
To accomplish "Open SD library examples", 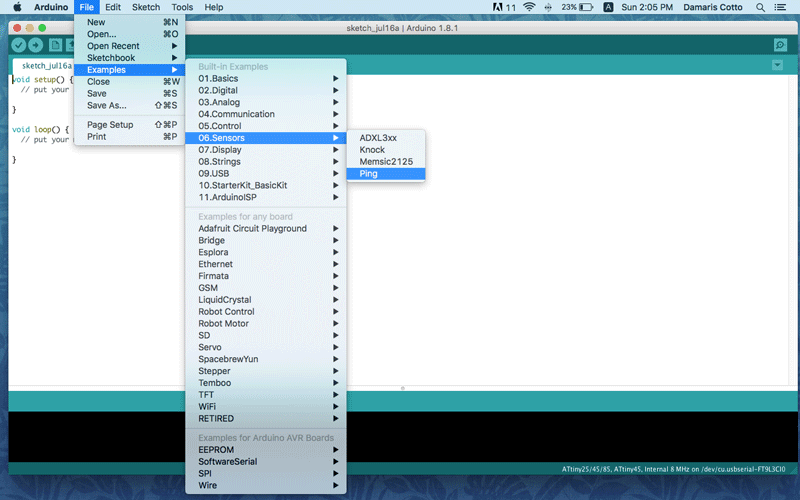I will (x=266, y=335).
